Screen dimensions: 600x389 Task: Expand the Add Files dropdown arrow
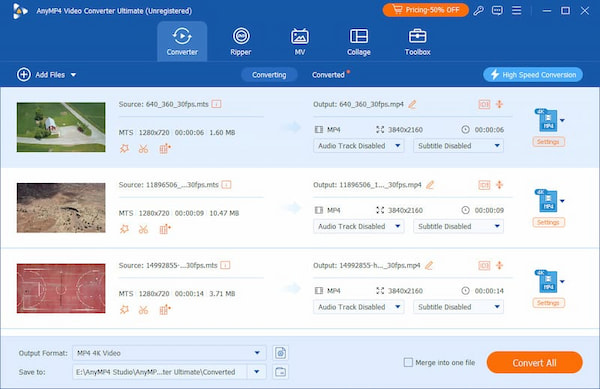(x=73, y=75)
